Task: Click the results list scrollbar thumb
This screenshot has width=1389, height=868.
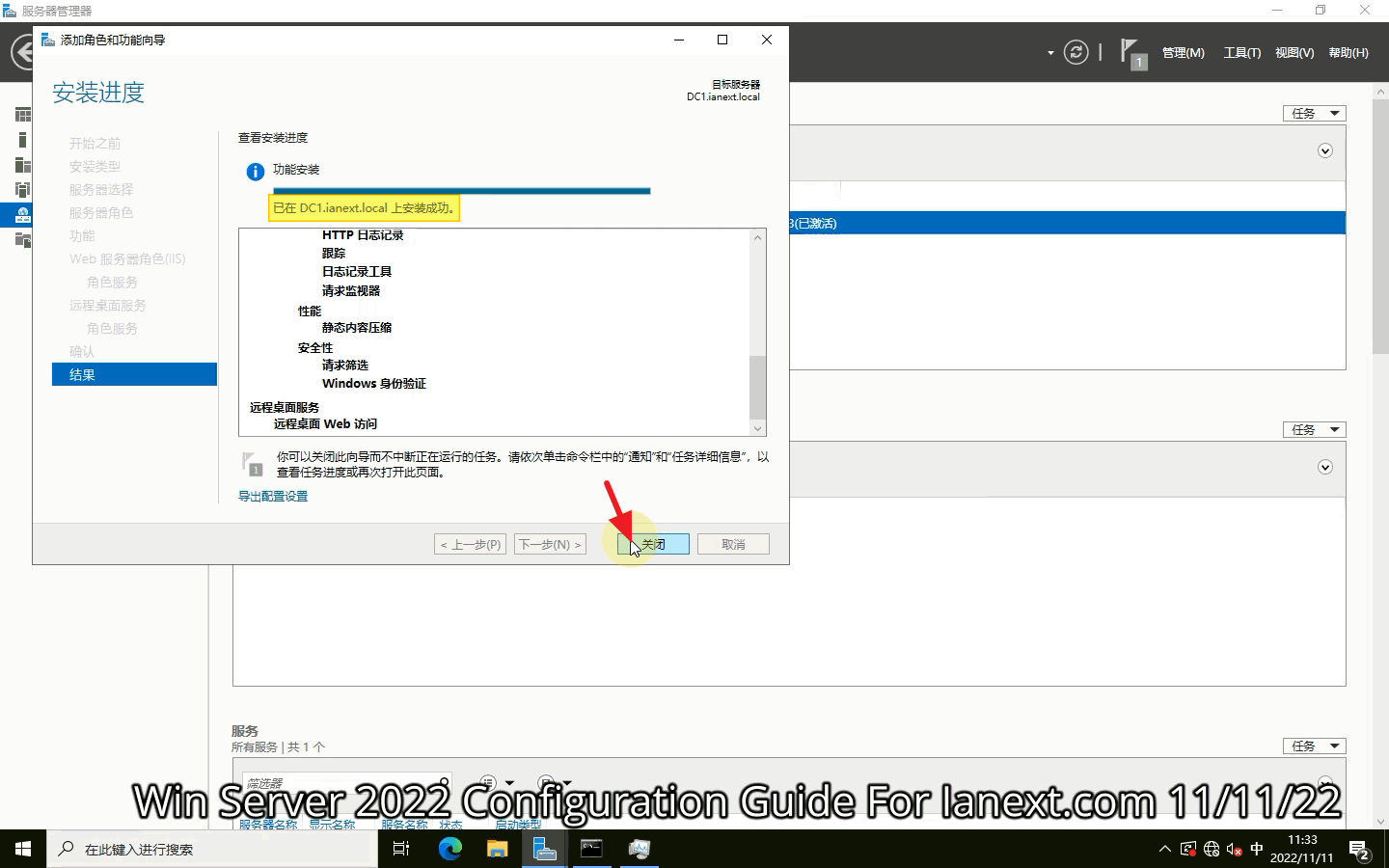Action: click(757, 387)
